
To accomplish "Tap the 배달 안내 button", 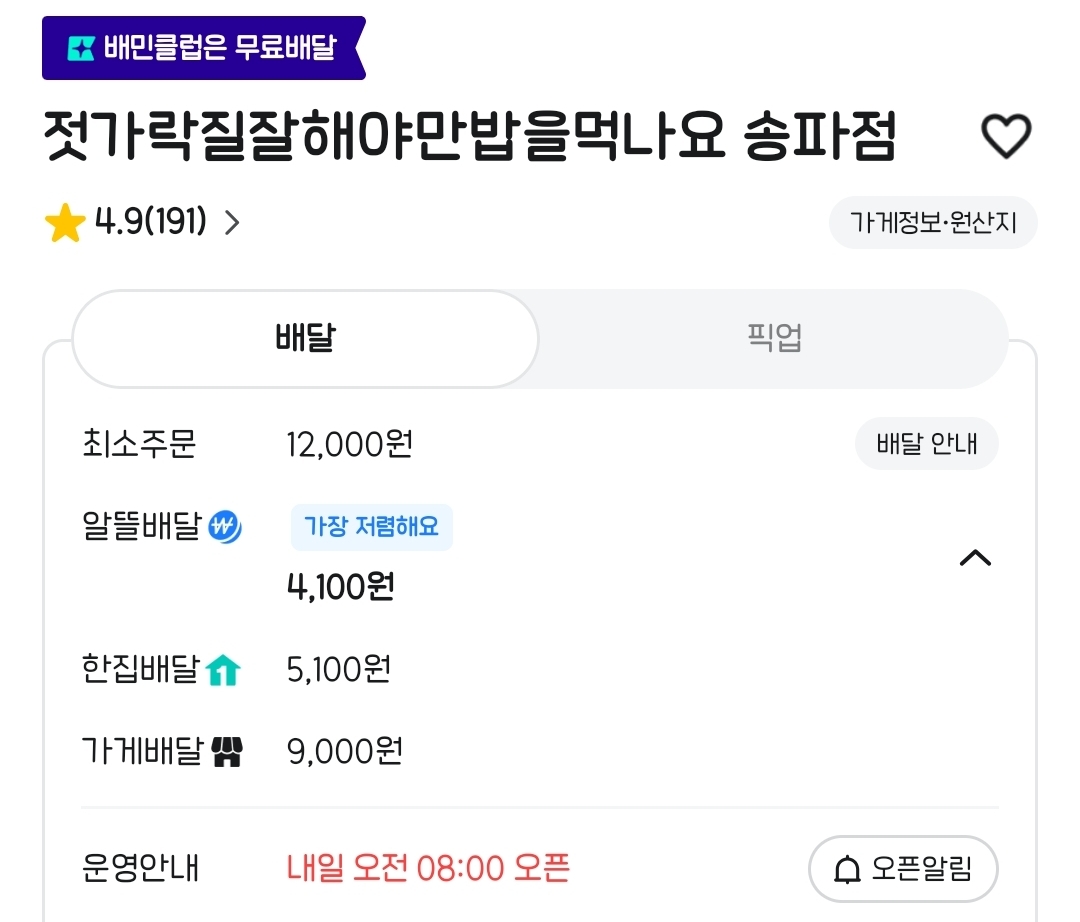I will [926, 444].
